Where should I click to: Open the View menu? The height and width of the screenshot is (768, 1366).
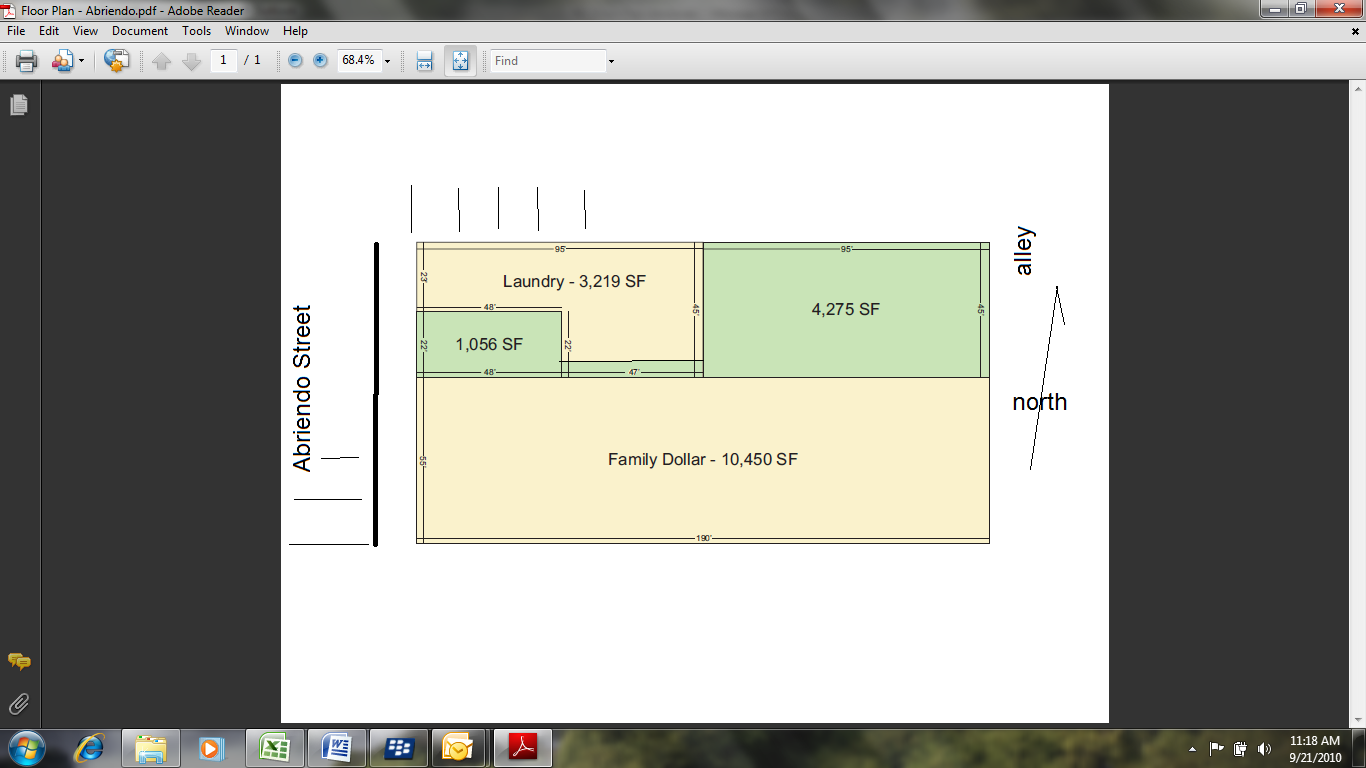[x=85, y=31]
